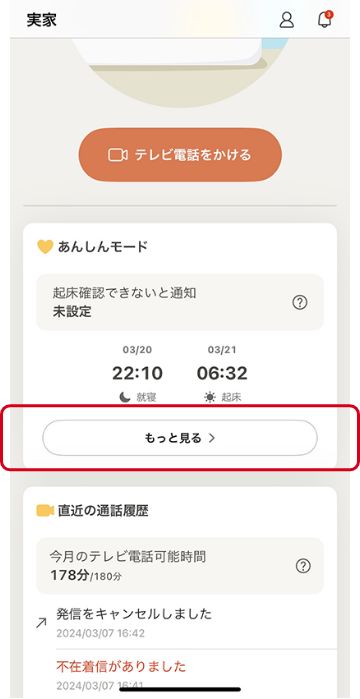The image size is (360, 699).
Task: Open the 起床確認できないと通知 未設定 setting
Action: 180,302
